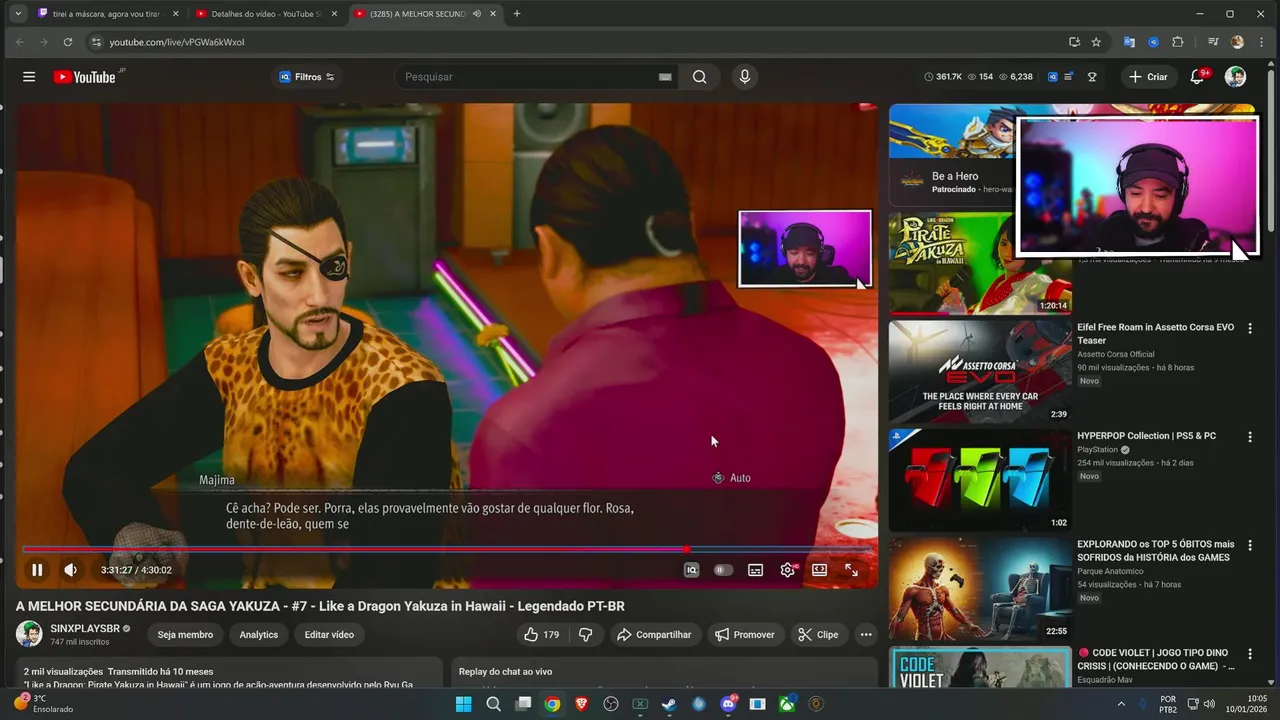Open Chrome extensions puzzle icon
This screenshot has height=720, width=1280.
click(1177, 42)
